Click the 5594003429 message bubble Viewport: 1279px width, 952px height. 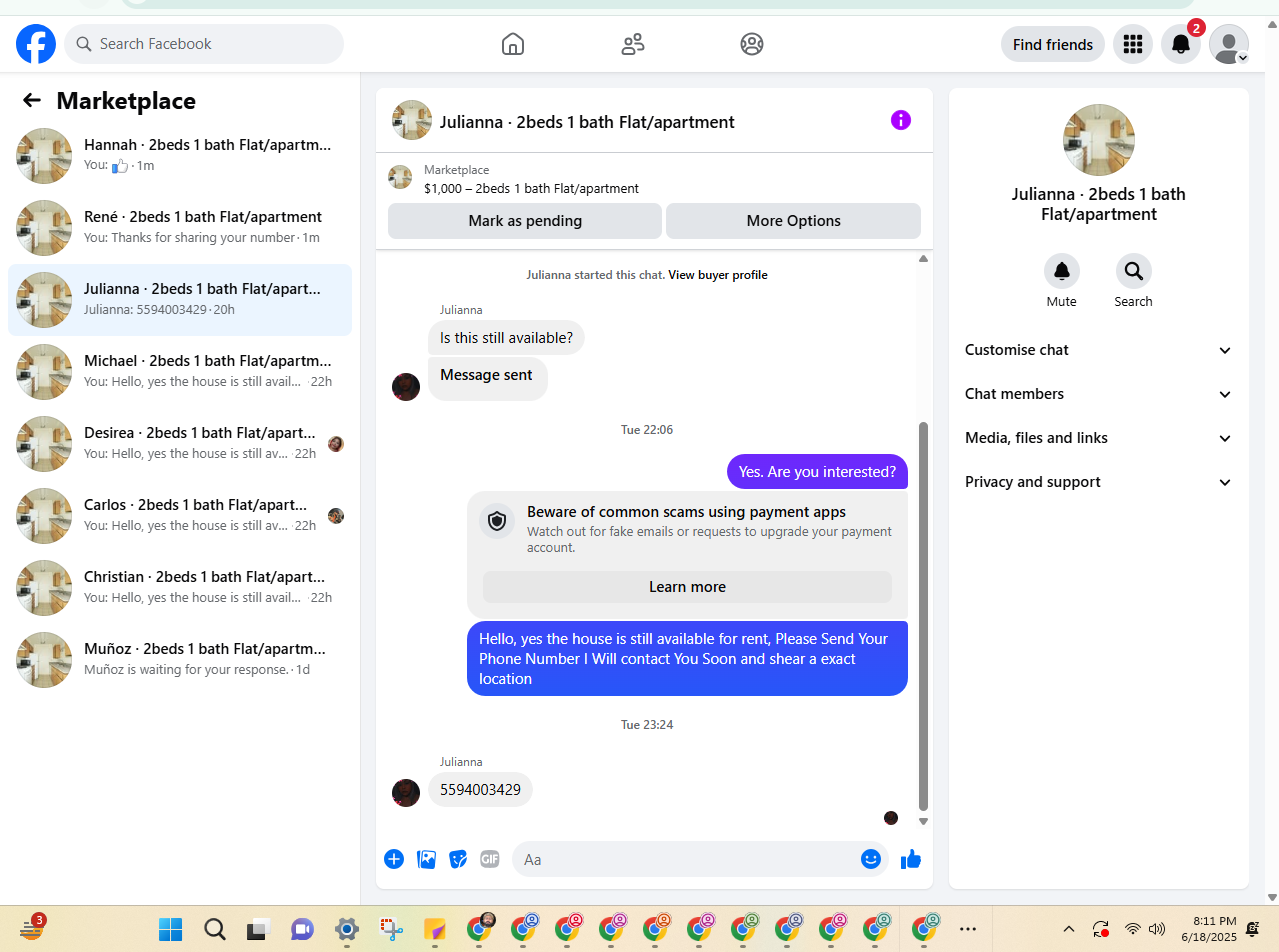(x=480, y=790)
